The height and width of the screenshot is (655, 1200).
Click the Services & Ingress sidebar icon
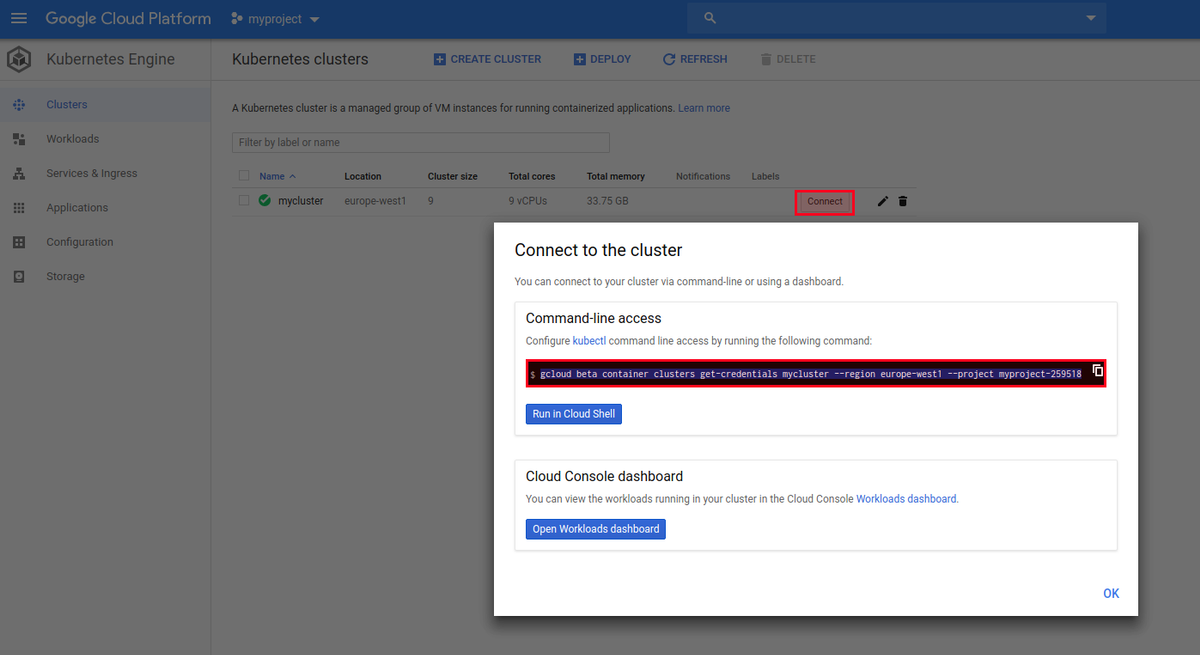(x=19, y=173)
